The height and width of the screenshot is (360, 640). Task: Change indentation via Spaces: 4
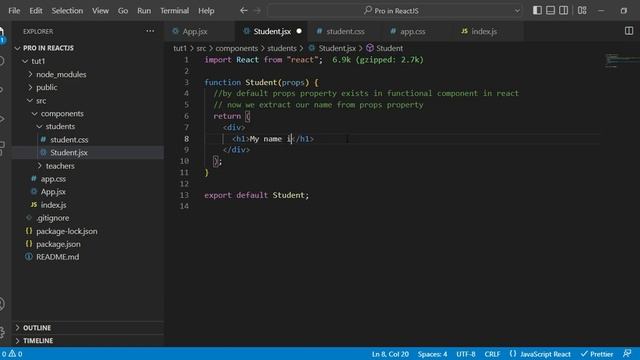click(432, 354)
